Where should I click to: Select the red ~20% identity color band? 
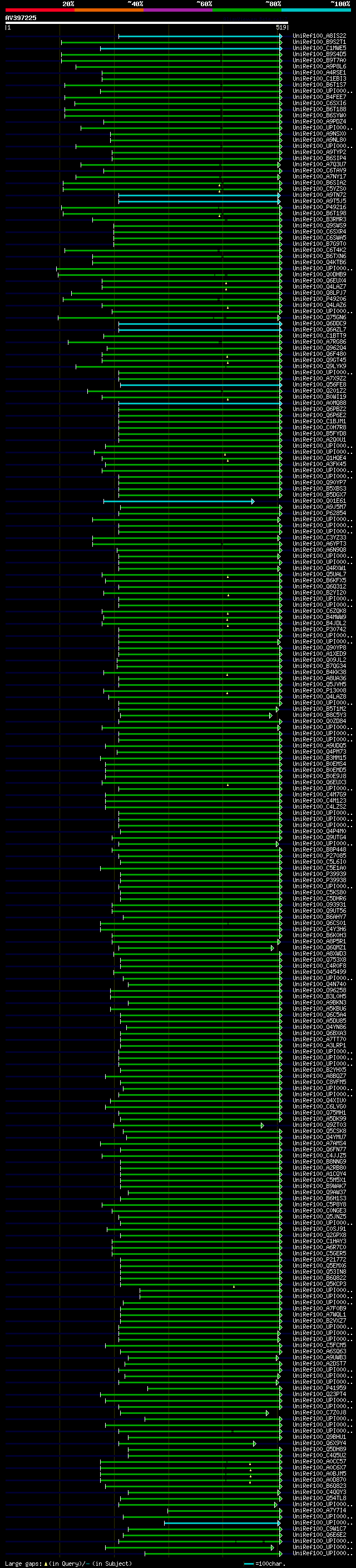39,10
